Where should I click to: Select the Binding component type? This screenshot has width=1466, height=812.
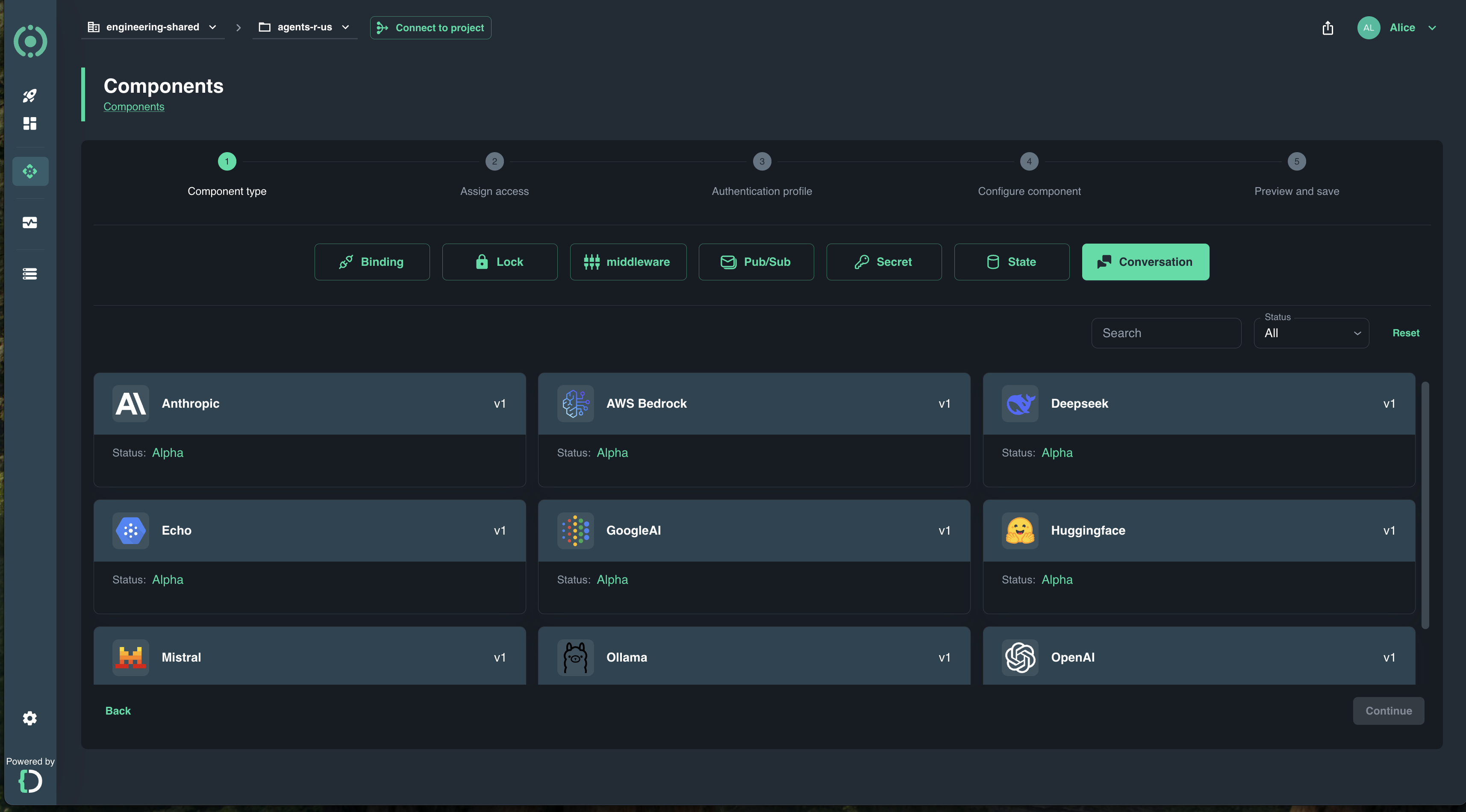(371, 262)
